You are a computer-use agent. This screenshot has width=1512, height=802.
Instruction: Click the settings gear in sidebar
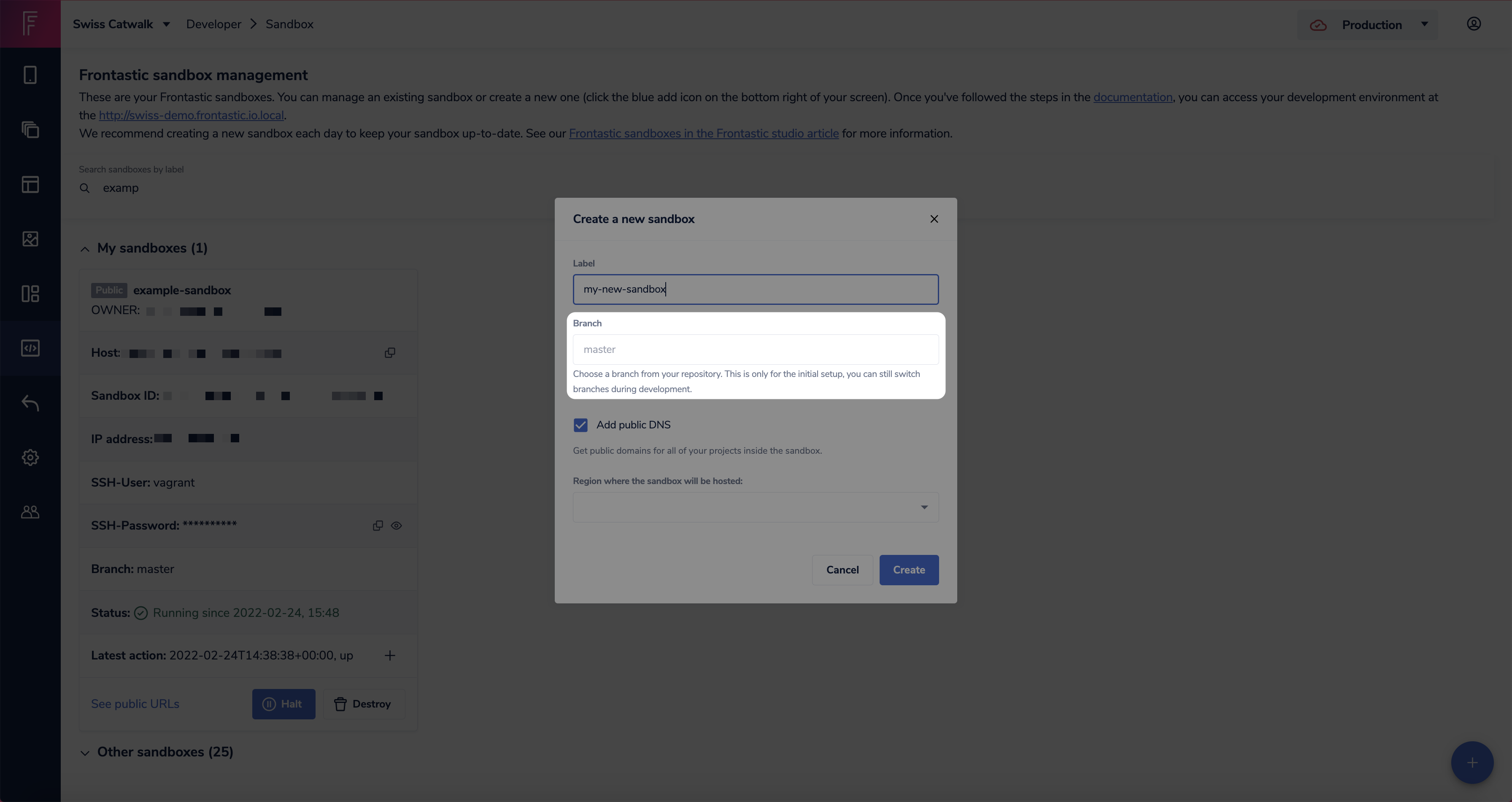click(30, 458)
